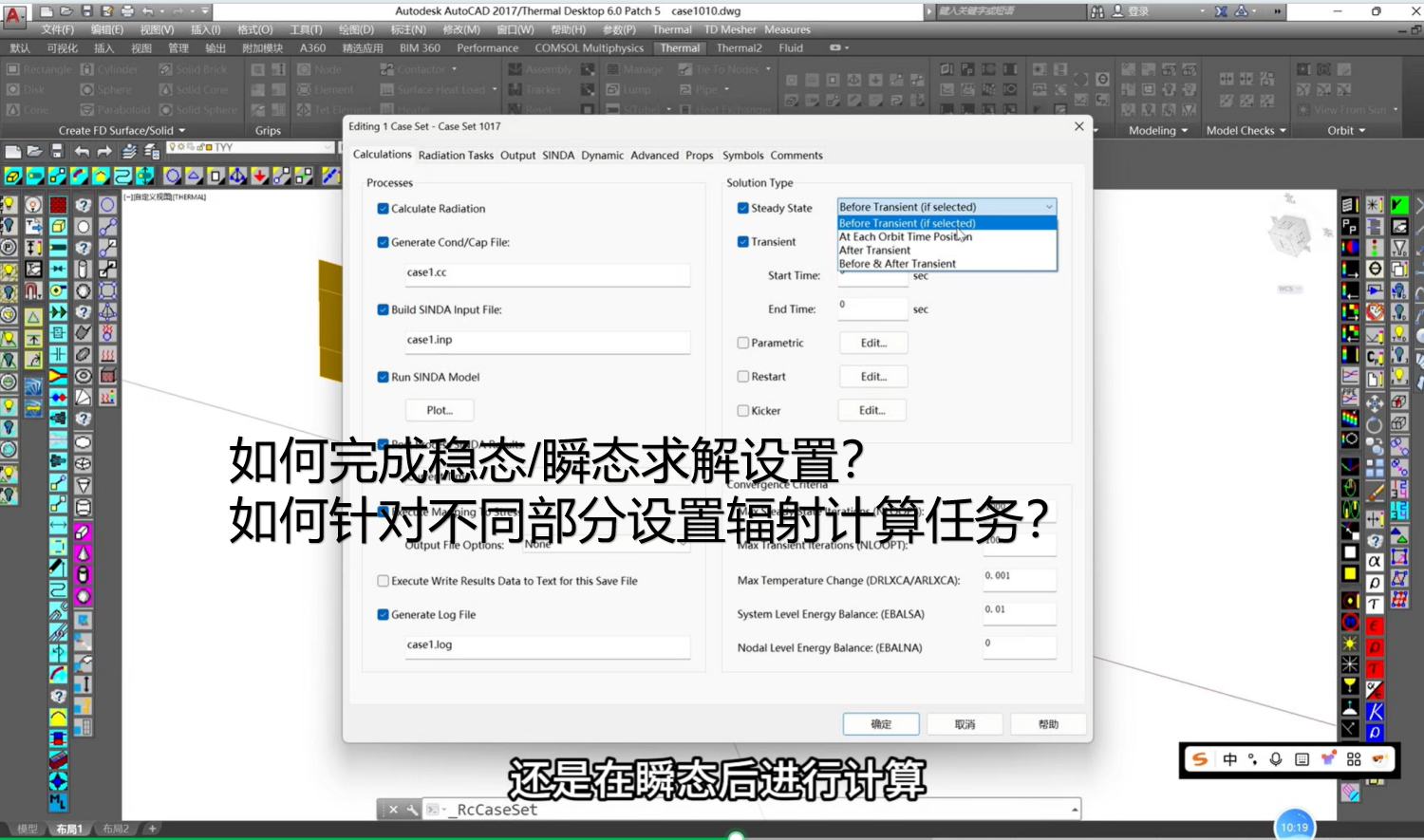The height and width of the screenshot is (840, 1424).
Task: Switch to the Advanced tab
Action: click(x=655, y=156)
